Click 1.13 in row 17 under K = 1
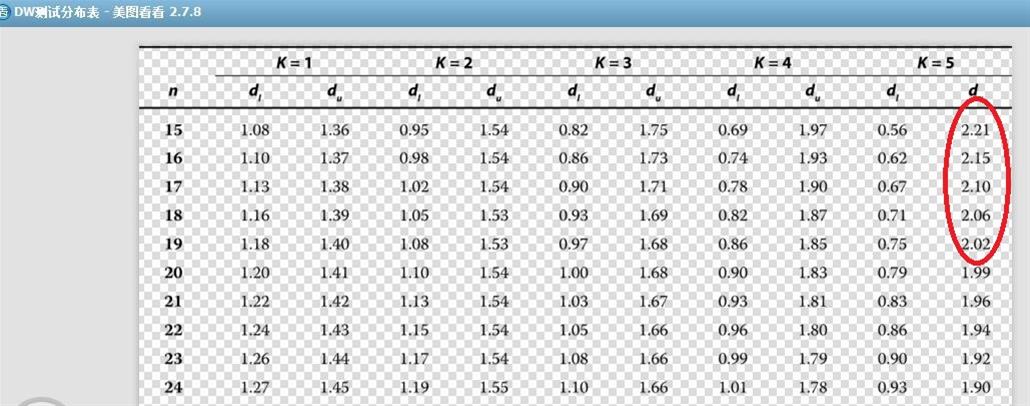Screen dimensions: 1030x406 pyautogui.click(x=255, y=187)
